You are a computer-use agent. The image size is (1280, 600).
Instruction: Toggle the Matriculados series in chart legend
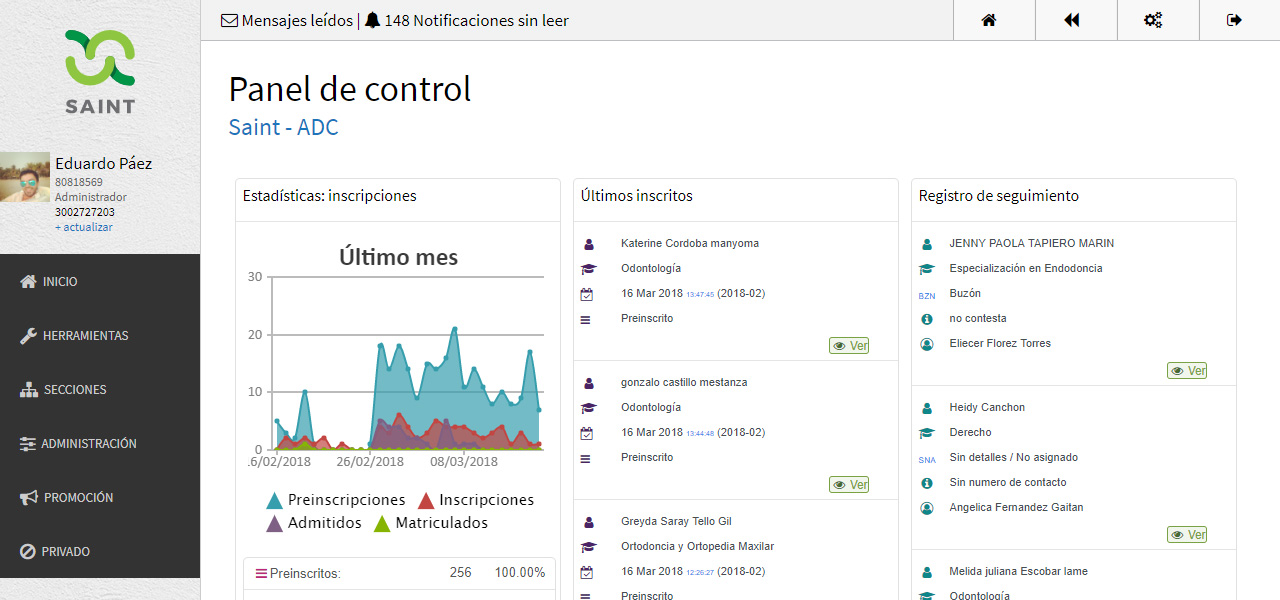pos(430,523)
